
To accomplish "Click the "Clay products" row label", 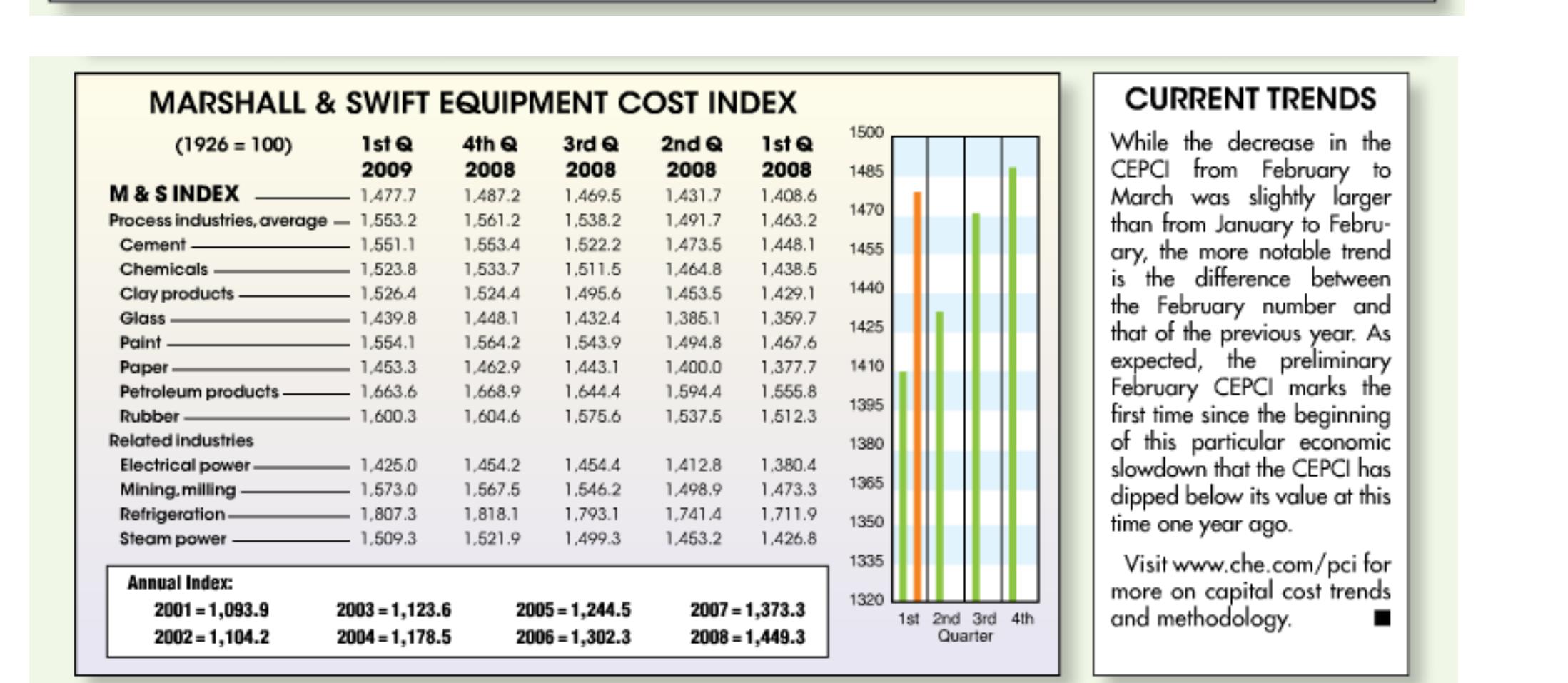I will 177,294.
